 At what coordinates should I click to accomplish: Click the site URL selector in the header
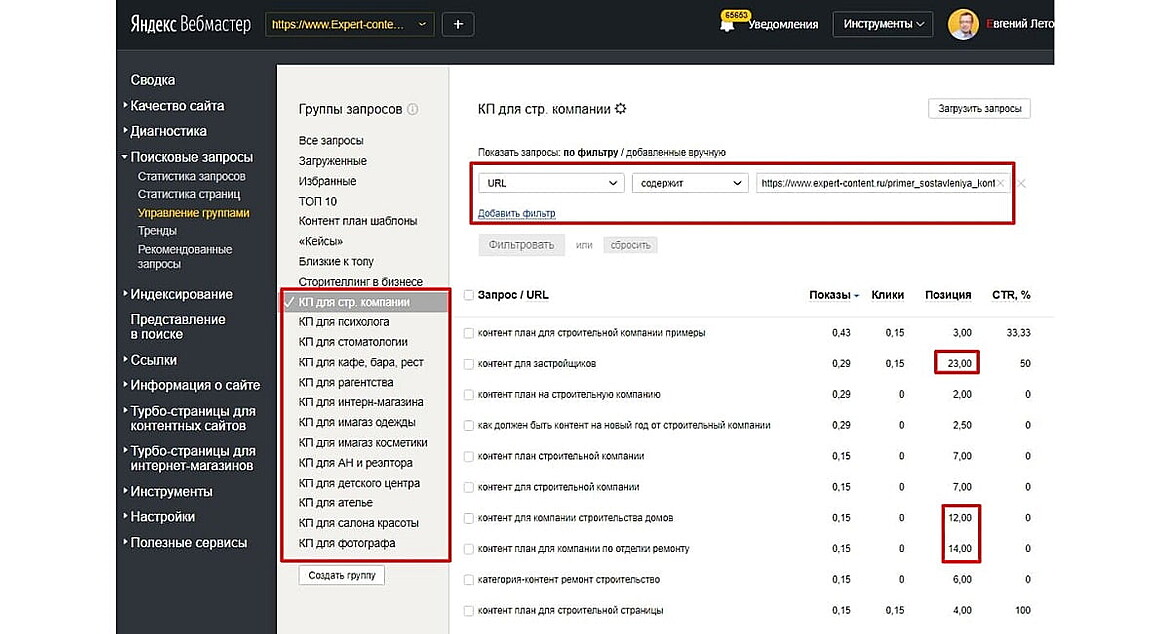(x=349, y=24)
